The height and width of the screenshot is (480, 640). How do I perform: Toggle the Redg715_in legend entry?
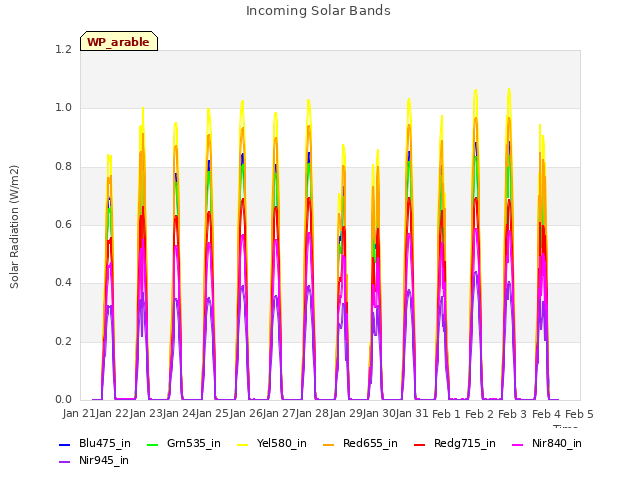[x=455, y=443]
